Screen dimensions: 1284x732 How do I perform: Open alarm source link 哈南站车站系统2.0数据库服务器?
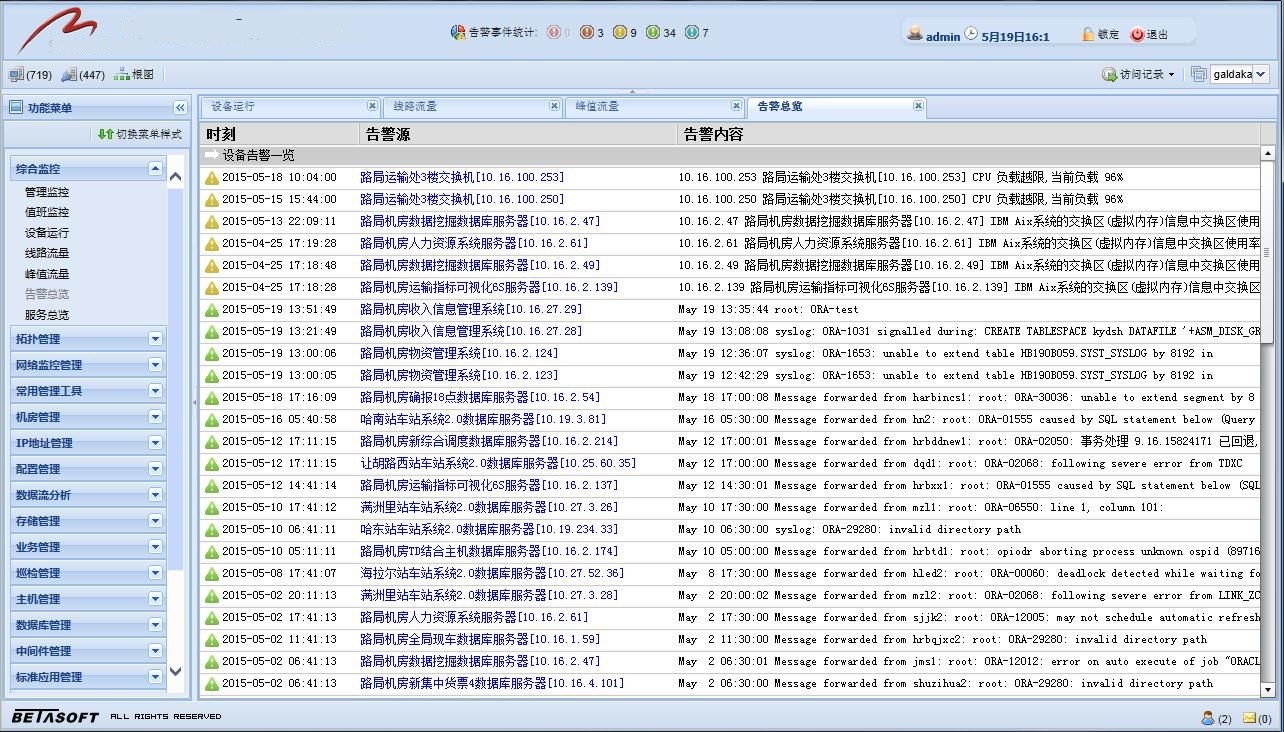482,419
